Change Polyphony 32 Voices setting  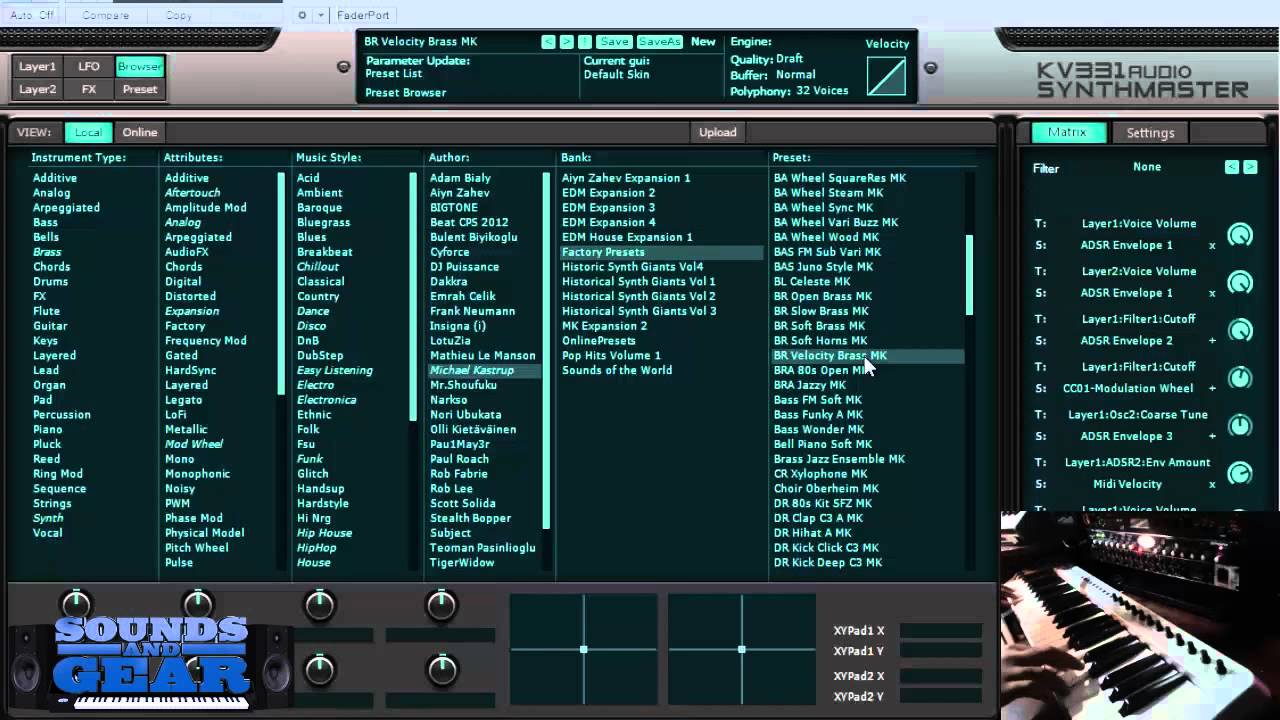[822, 91]
